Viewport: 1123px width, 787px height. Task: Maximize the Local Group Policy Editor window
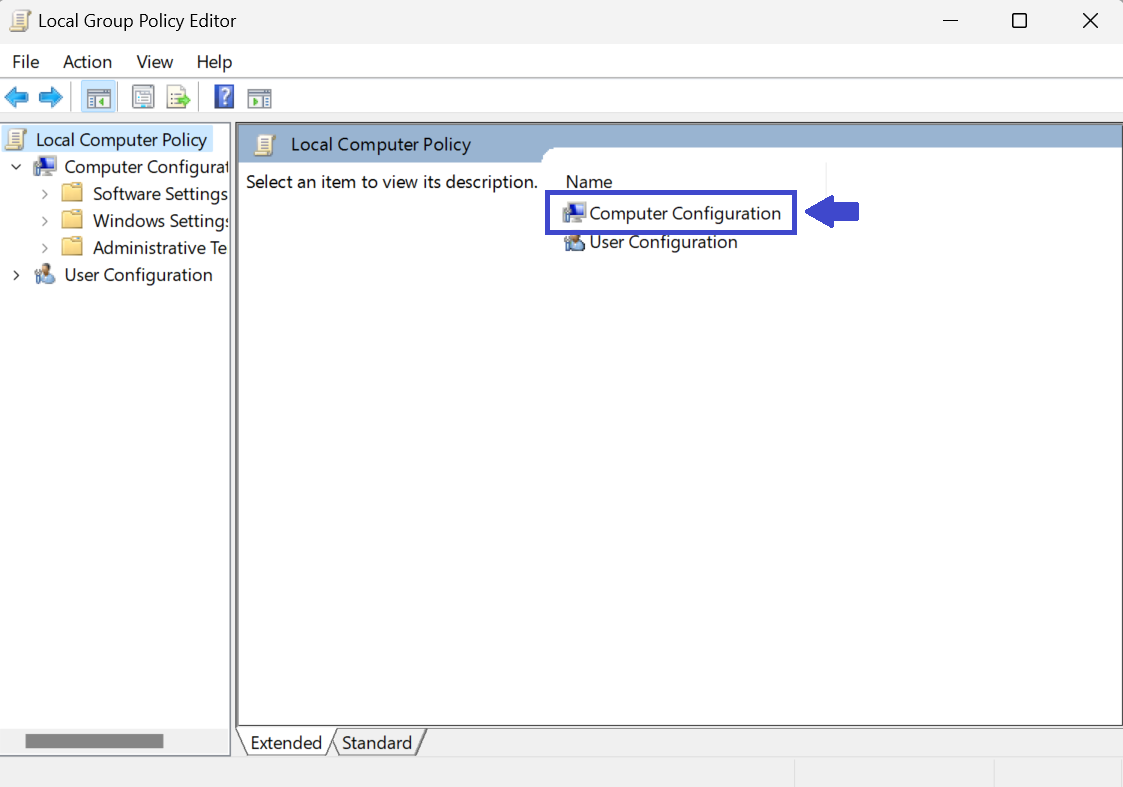1019,21
